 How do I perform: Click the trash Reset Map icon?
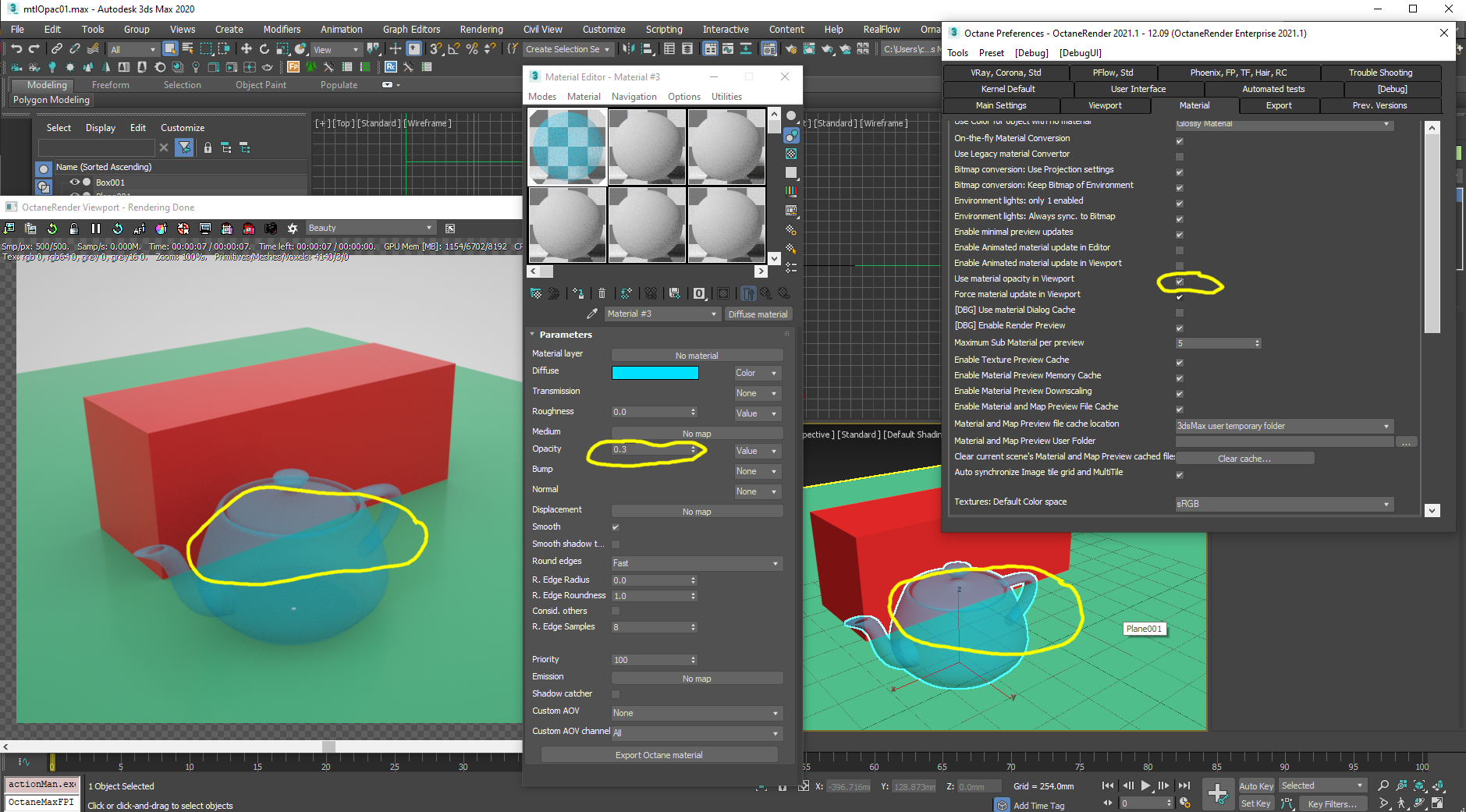pyautogui.click(x=602, y=293)
